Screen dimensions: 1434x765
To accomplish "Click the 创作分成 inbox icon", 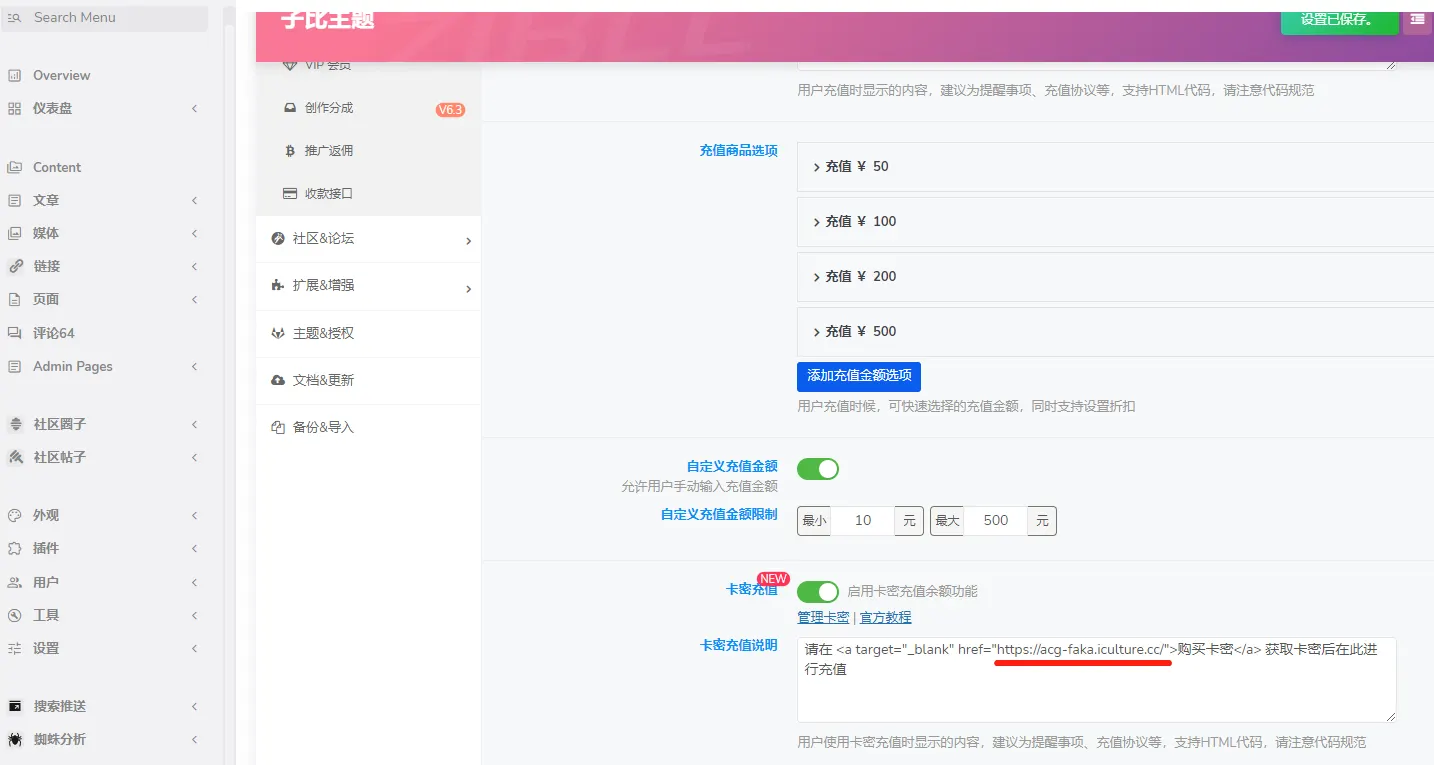I will click(290, 108).
